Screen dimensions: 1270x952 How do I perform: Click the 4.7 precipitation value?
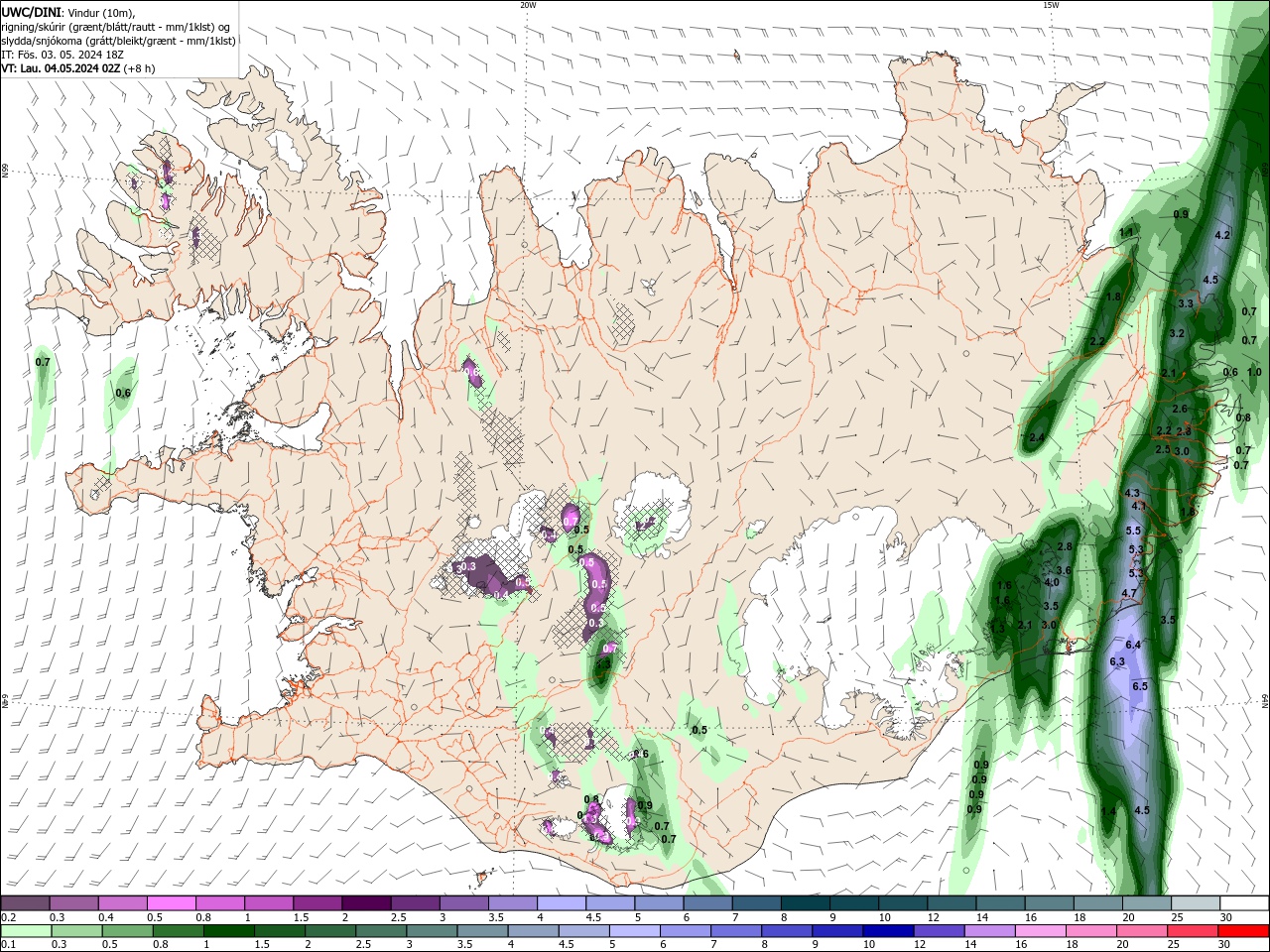pos(1129,593)
